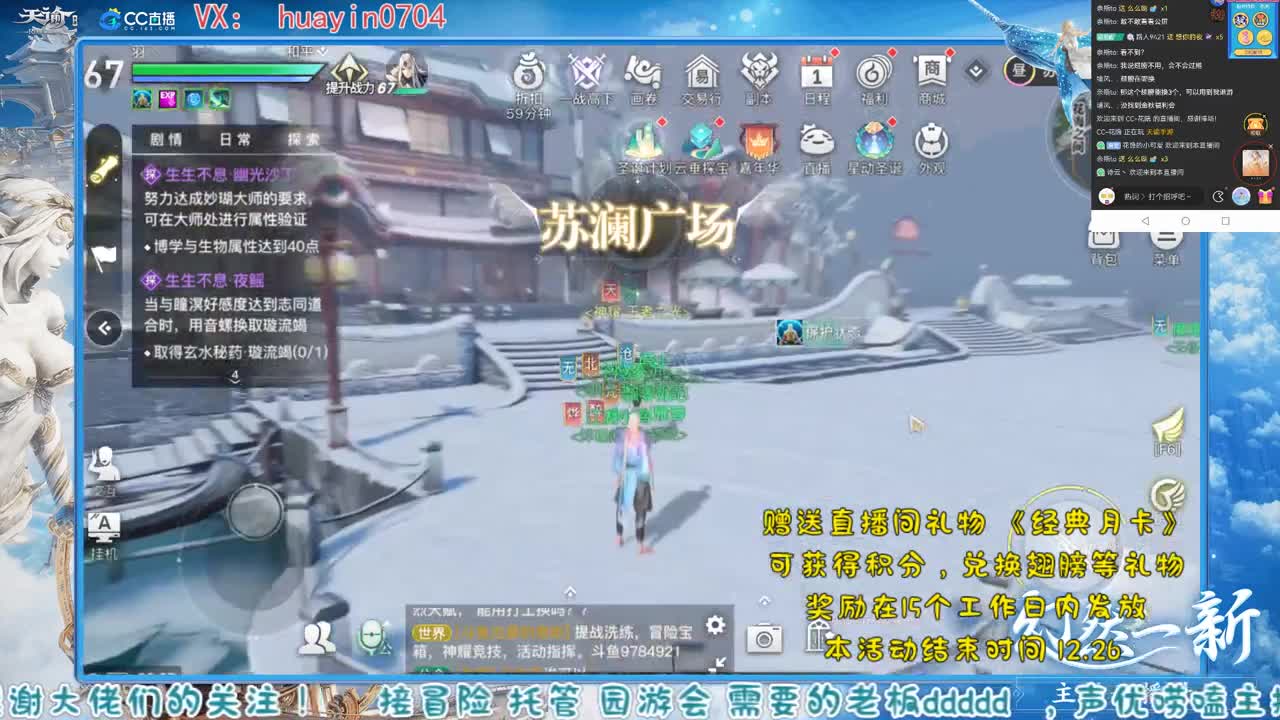Open the 嘉年华 carnival banner icon
This screenshot has height=720, width=1280.
pyautogui.click(x=759, y=141)
